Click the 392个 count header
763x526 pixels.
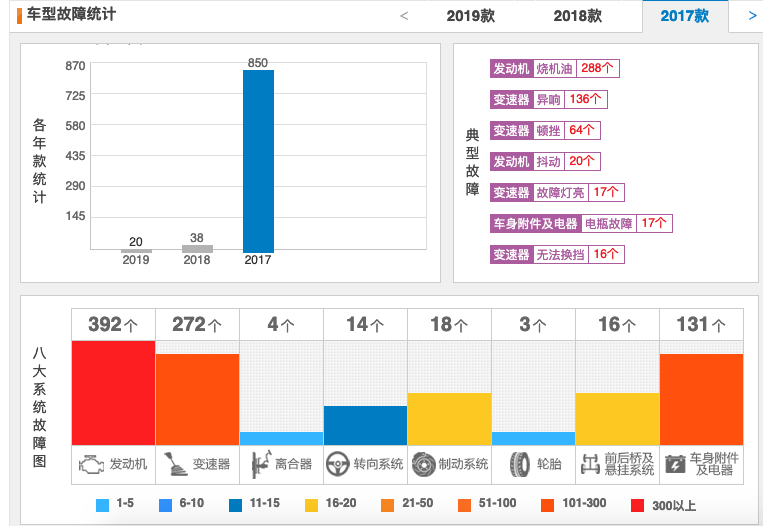[113, 325]
